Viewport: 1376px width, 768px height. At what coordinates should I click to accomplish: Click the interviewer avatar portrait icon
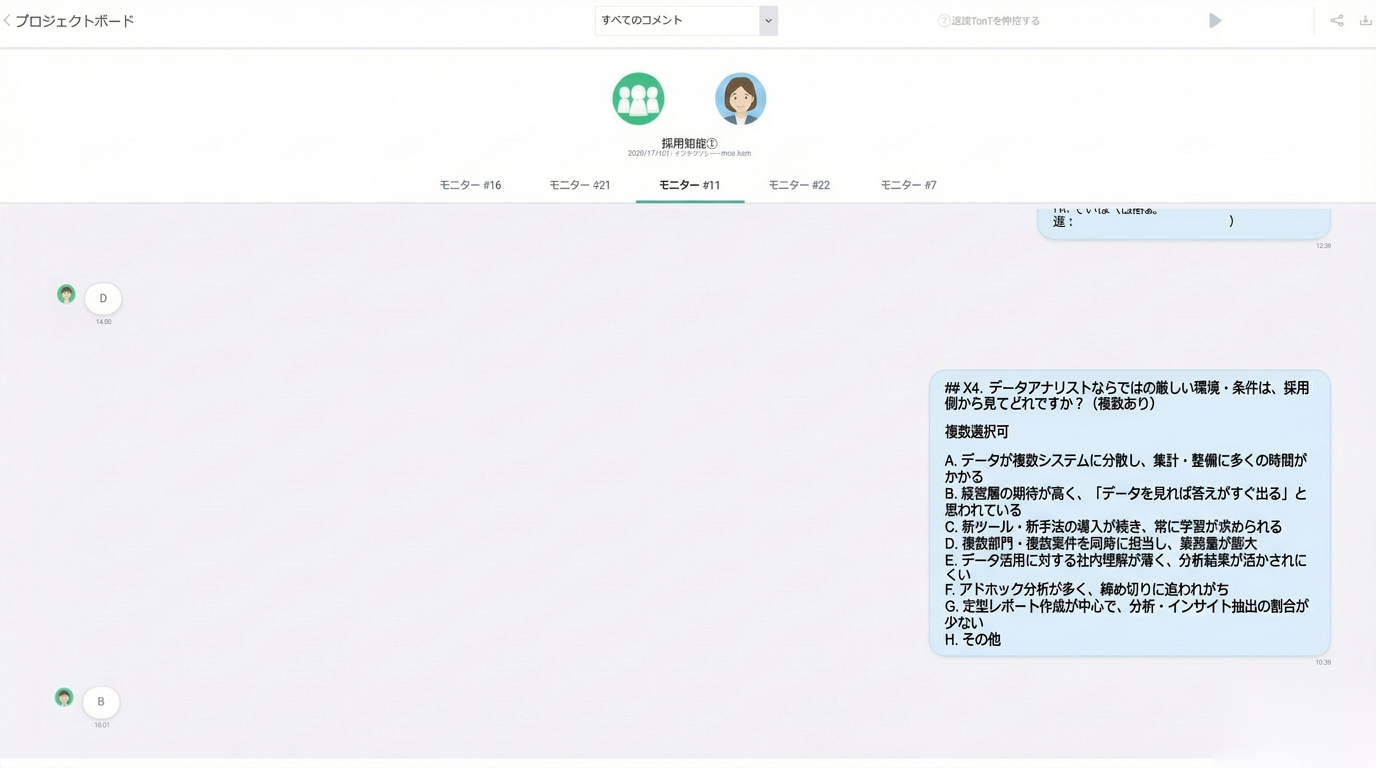(740, 98)
